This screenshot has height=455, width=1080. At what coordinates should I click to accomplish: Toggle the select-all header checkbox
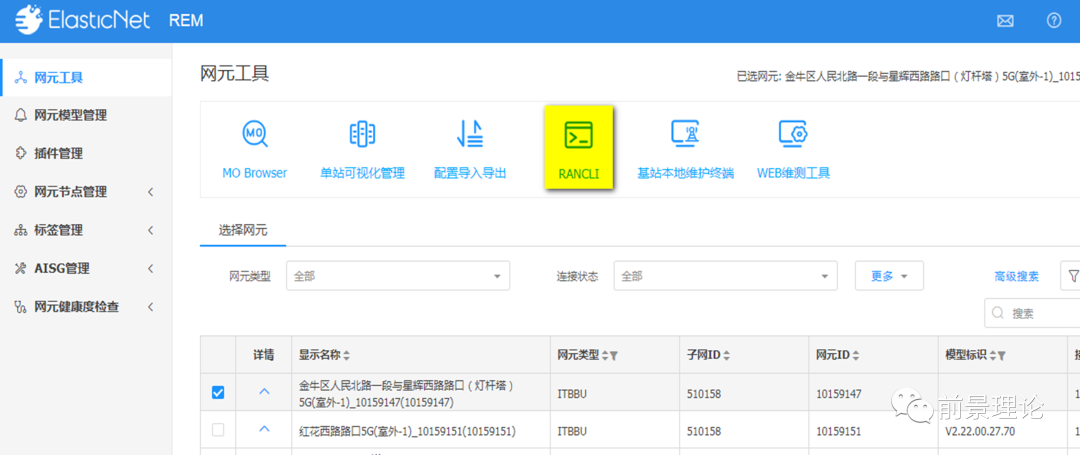click(x=218, y=355)
